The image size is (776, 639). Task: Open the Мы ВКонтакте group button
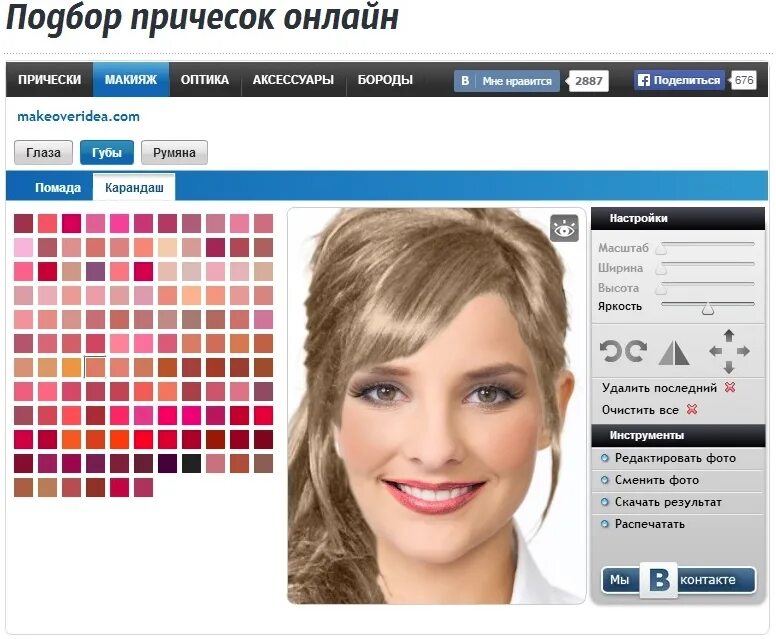[x=678, y=580]
